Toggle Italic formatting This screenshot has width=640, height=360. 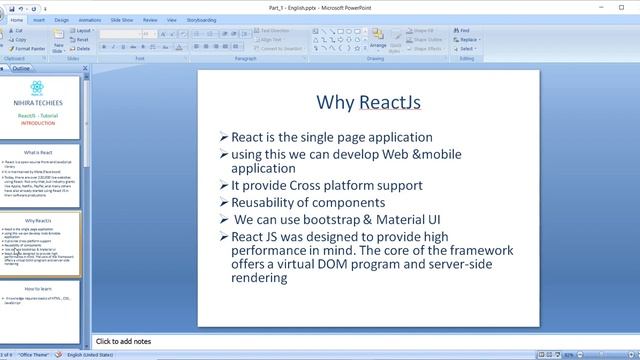[x=113, y=47]
